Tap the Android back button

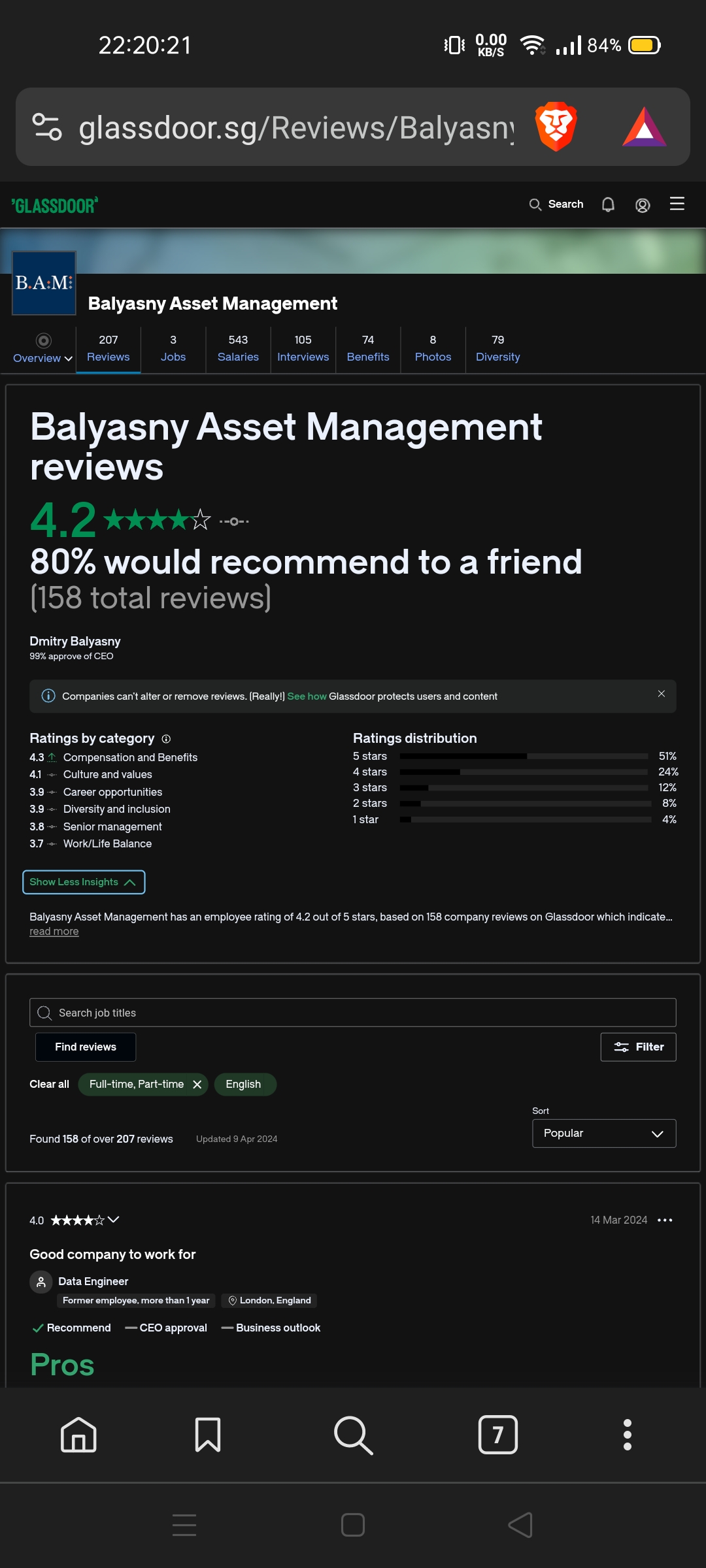[521, 1525]
